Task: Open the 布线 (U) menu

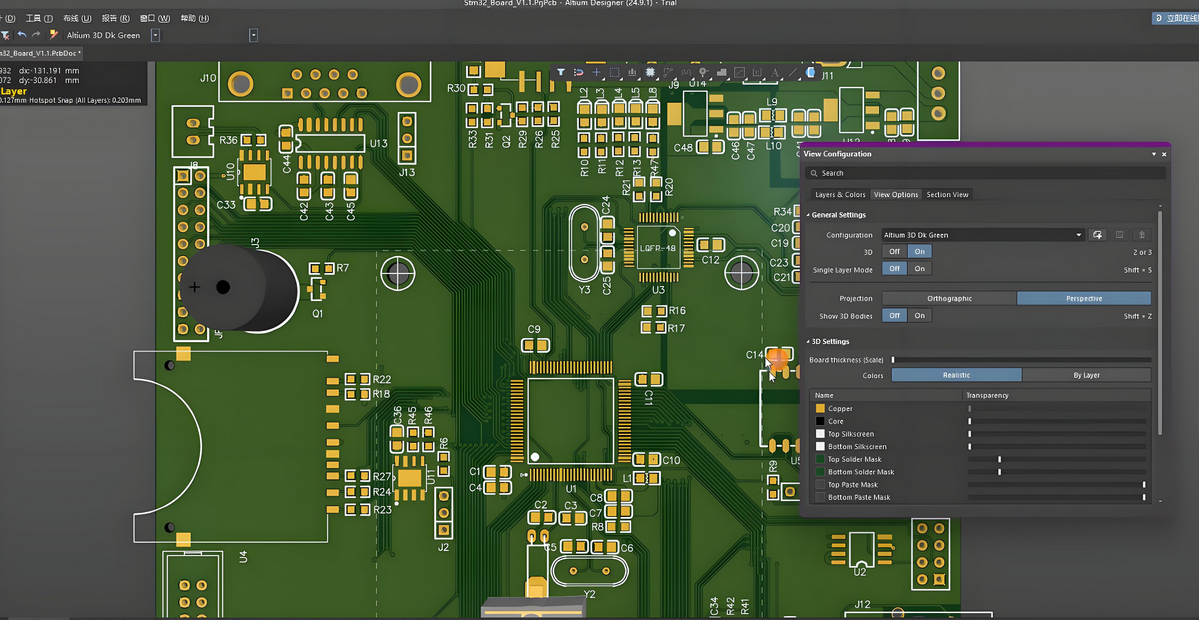Action: 77,18
